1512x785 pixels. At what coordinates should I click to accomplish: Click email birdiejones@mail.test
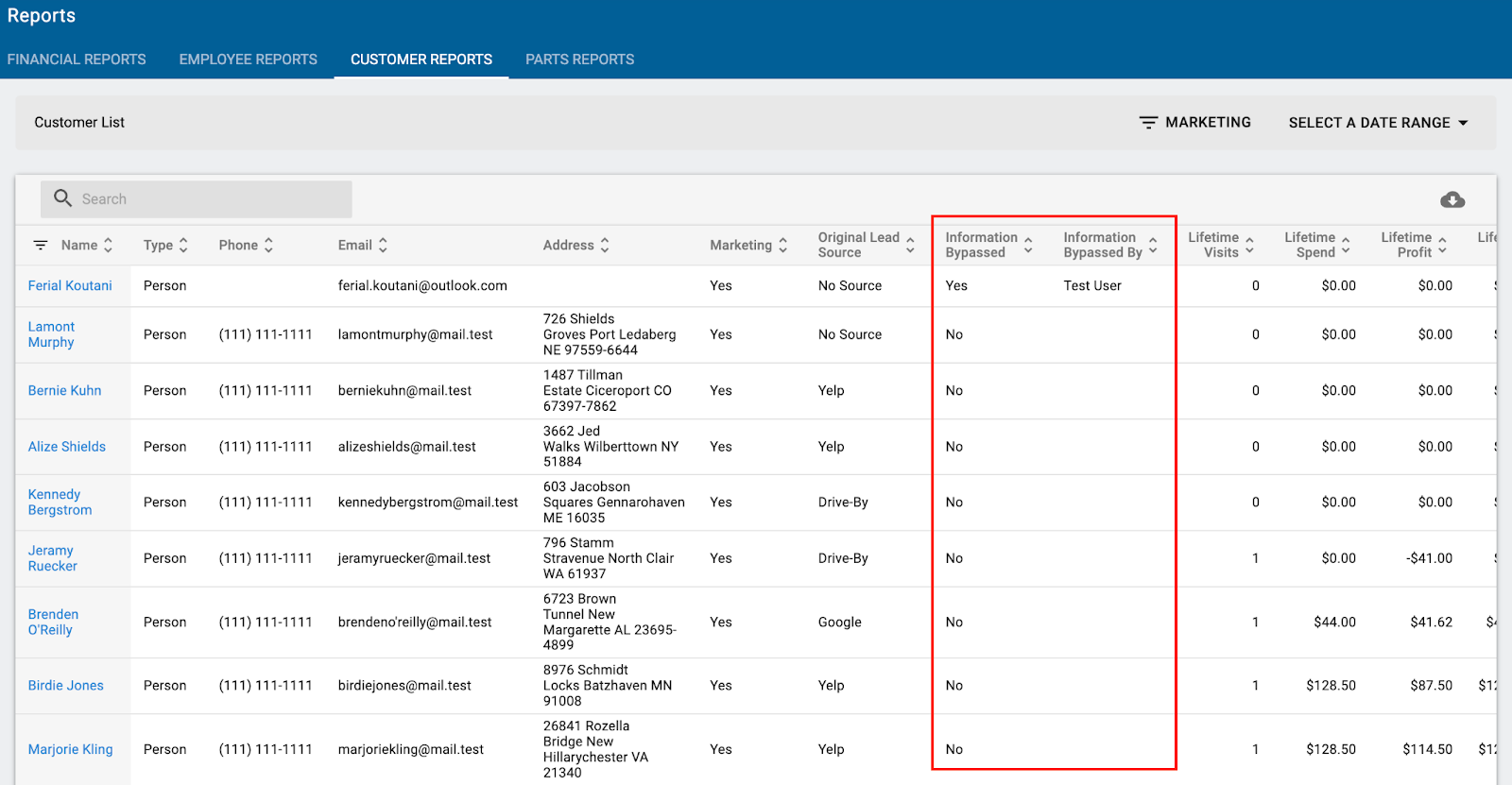point(404,685)
